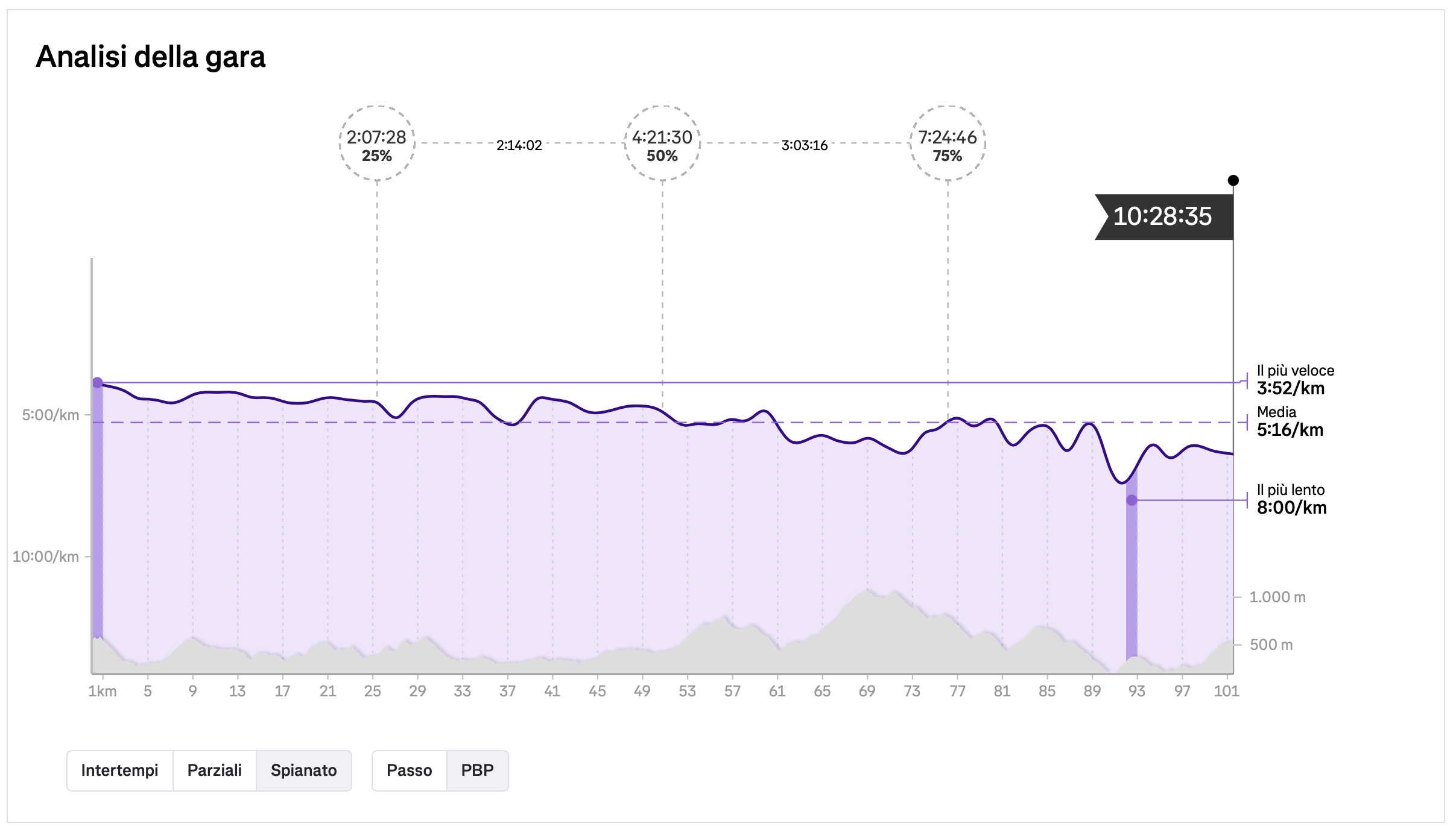Choose the Spianato chart mode
The height and width of the screenshot is (832, 1456).
304,771
